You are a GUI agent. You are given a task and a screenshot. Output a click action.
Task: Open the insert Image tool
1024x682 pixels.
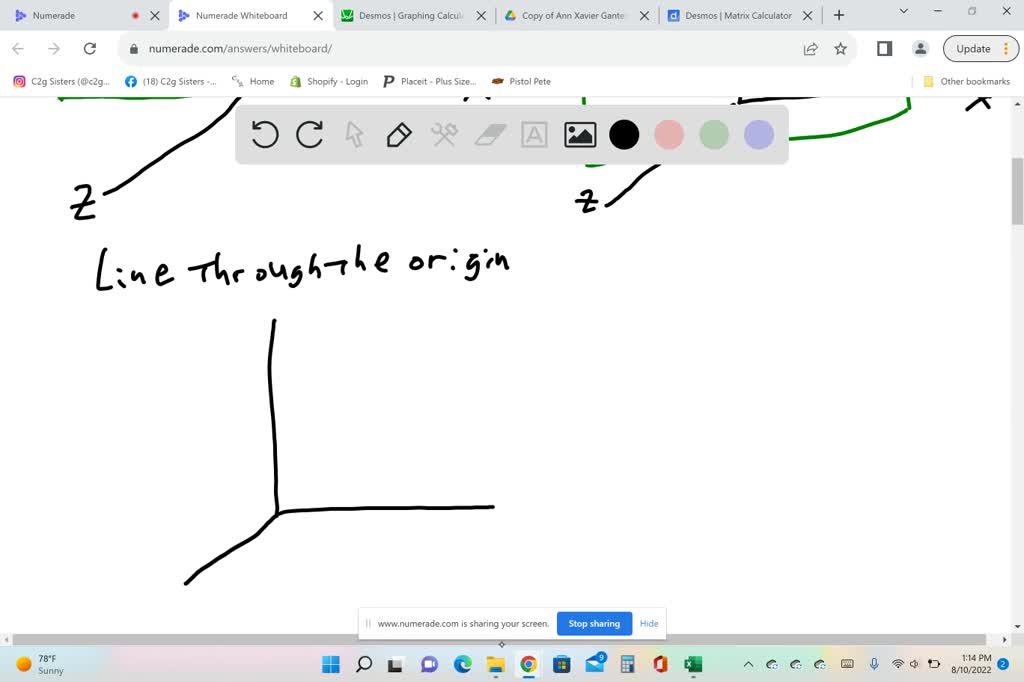[x=579, y=134]
